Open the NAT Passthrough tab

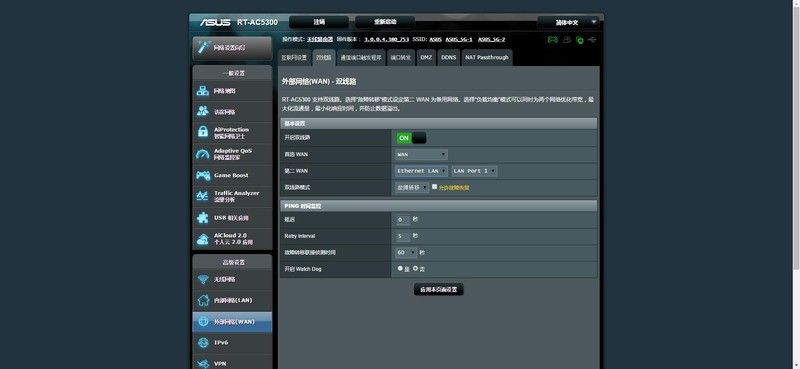(487, 58)
